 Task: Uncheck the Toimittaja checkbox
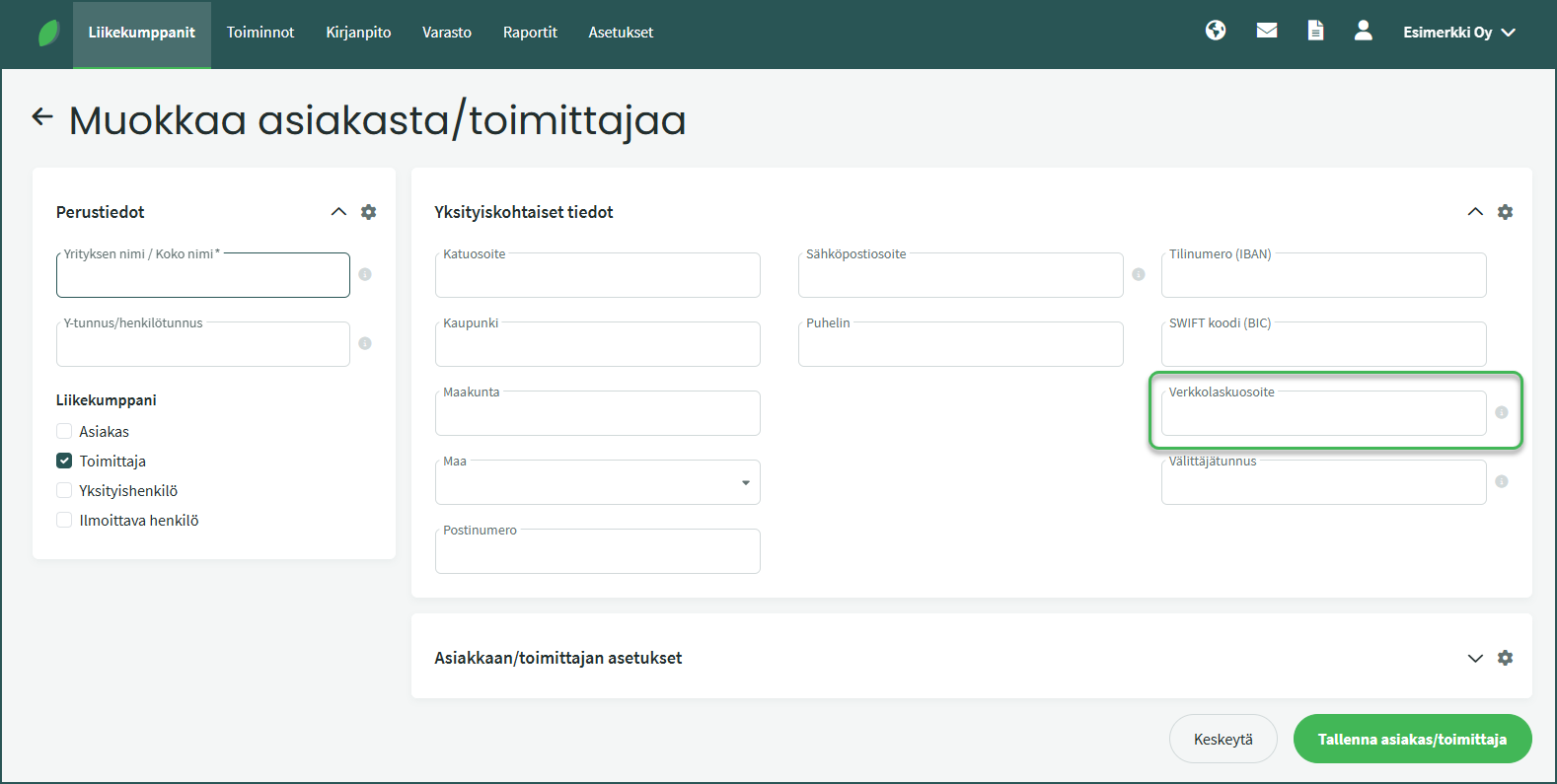coord(64,461)
